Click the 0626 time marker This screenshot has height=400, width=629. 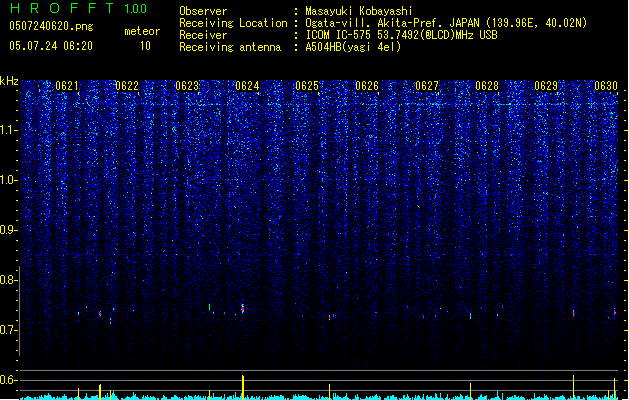click(367, 86)
